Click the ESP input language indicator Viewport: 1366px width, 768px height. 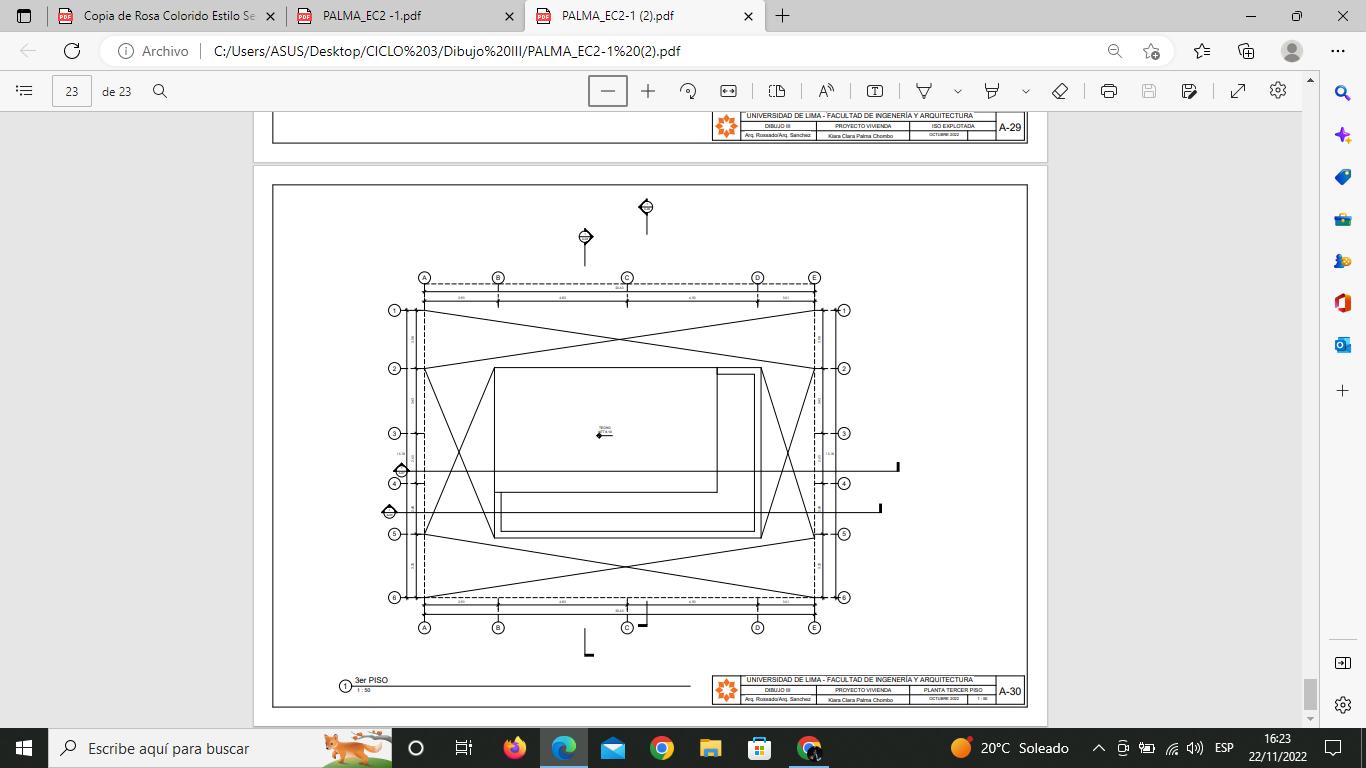[x=1224, y=748]
